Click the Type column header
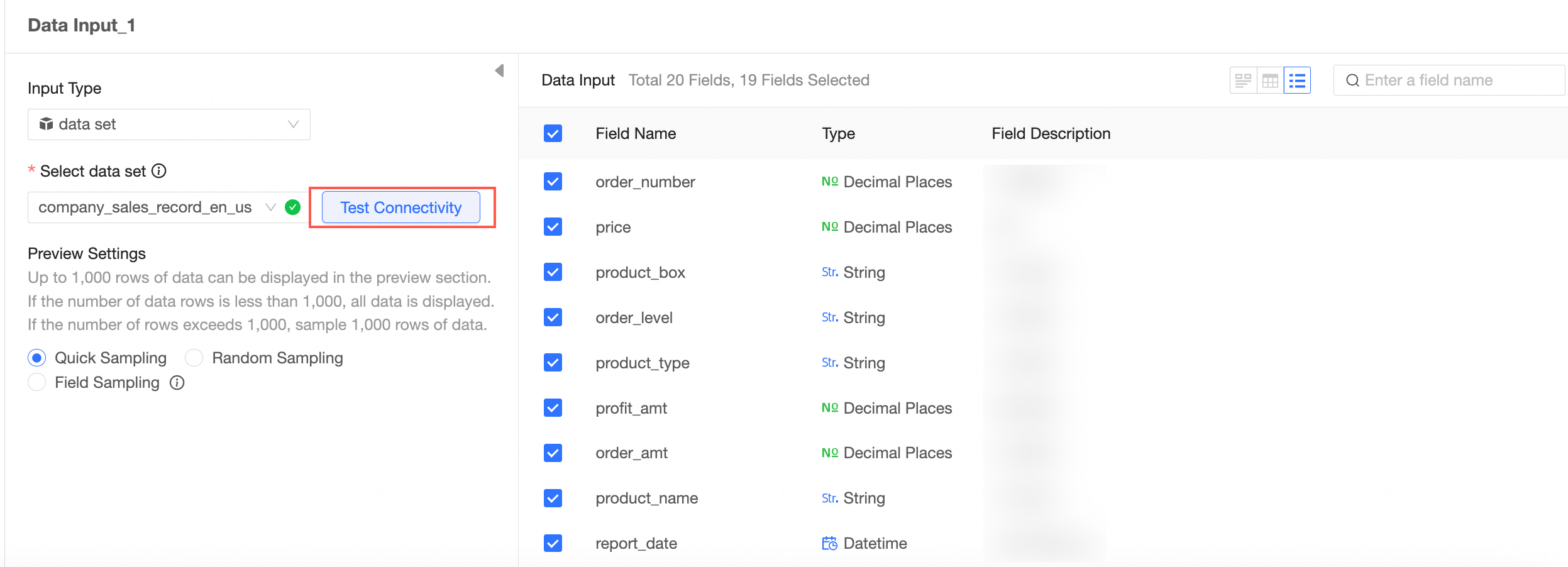This screenshot has width=1568, height=567. coord(838,133)
